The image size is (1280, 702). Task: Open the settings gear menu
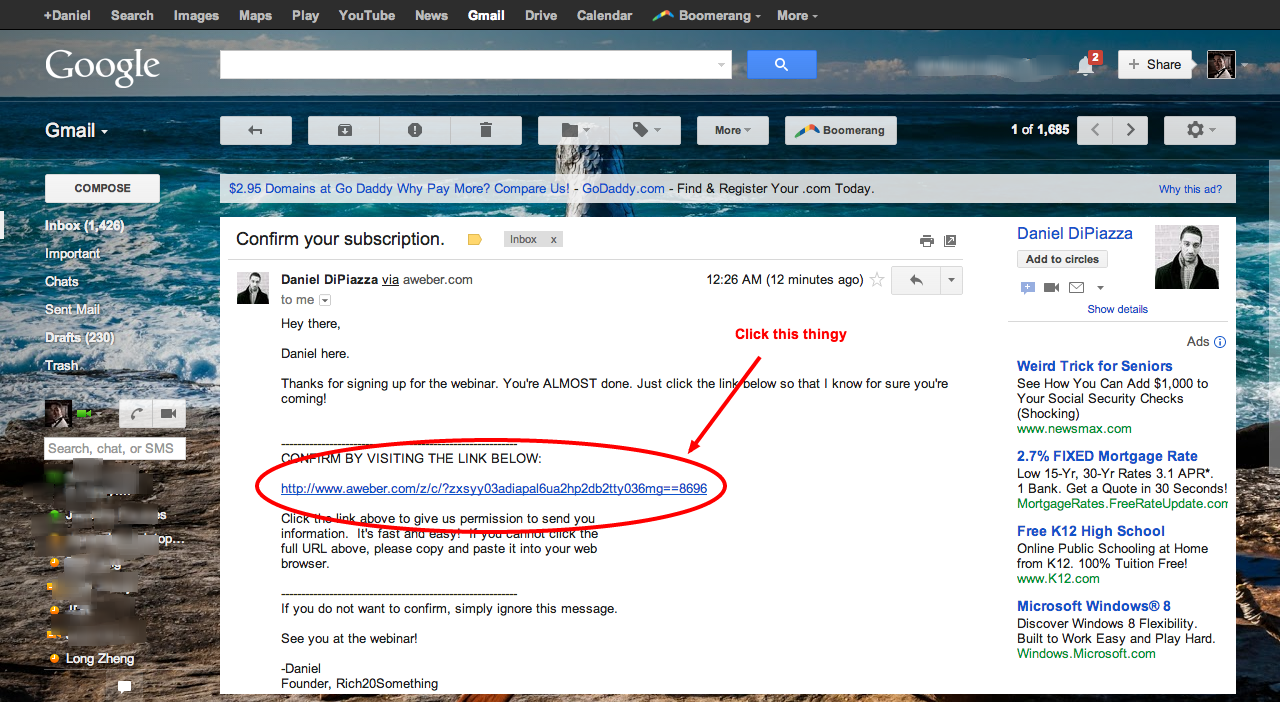[1199, 130]
